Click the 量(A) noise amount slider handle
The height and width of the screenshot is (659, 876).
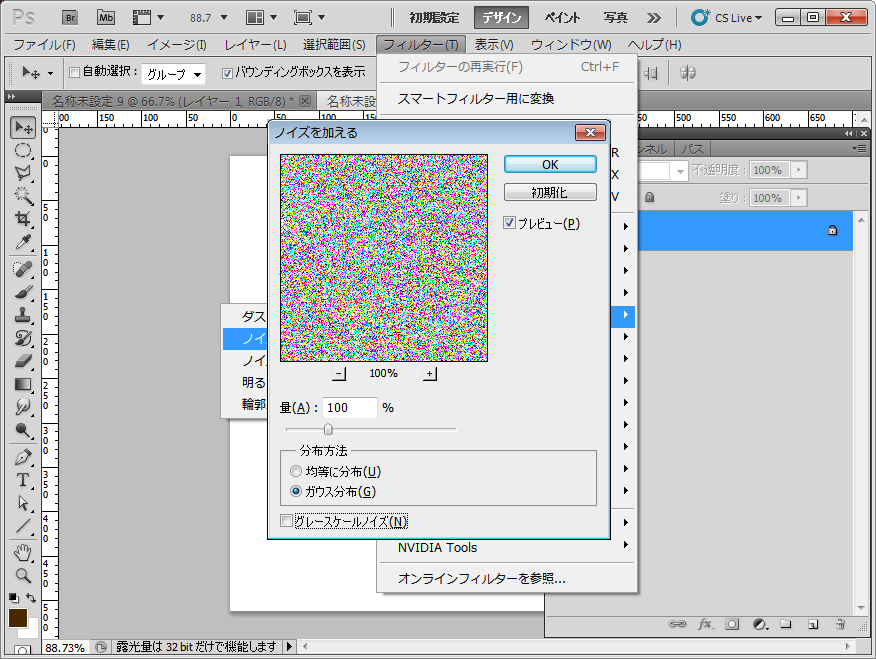[328, 429]
